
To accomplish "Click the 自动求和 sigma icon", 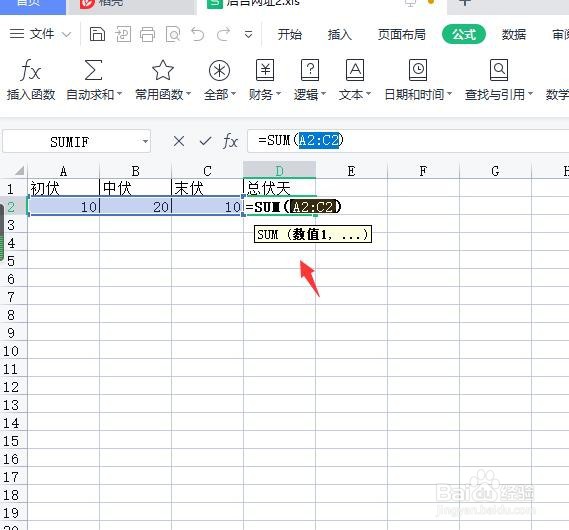I will [x=93, y=70].
